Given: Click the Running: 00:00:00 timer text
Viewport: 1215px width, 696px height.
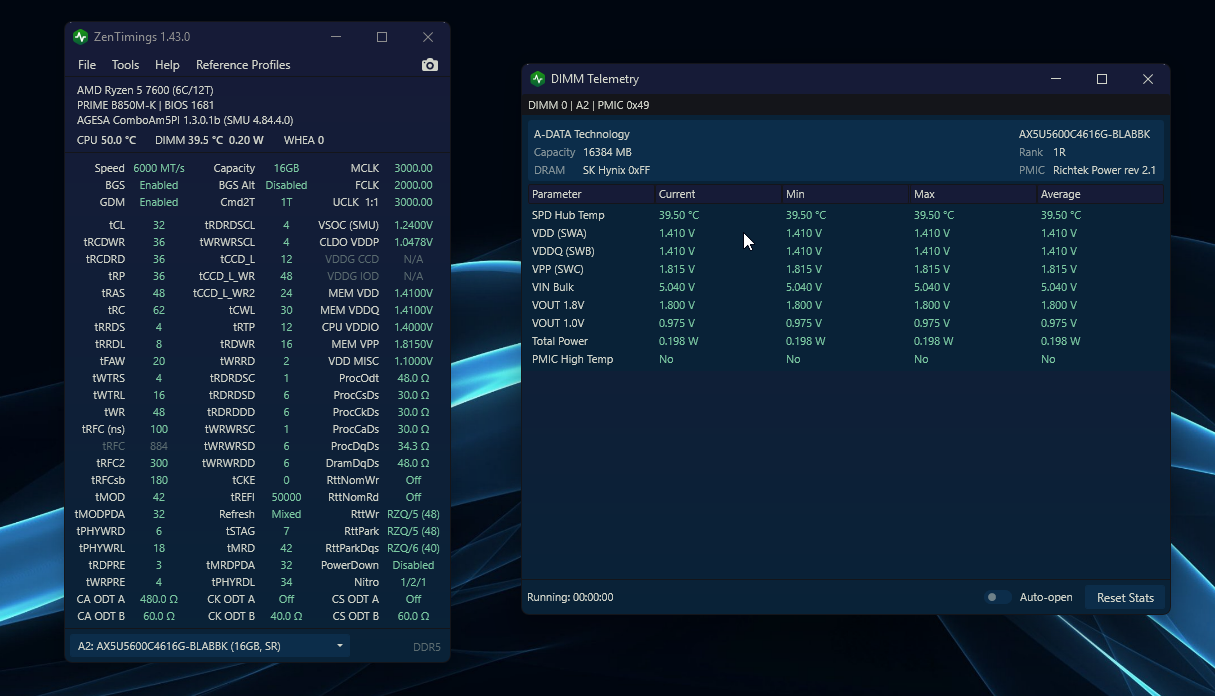Looking at the screenshot, I should (570, 597).
